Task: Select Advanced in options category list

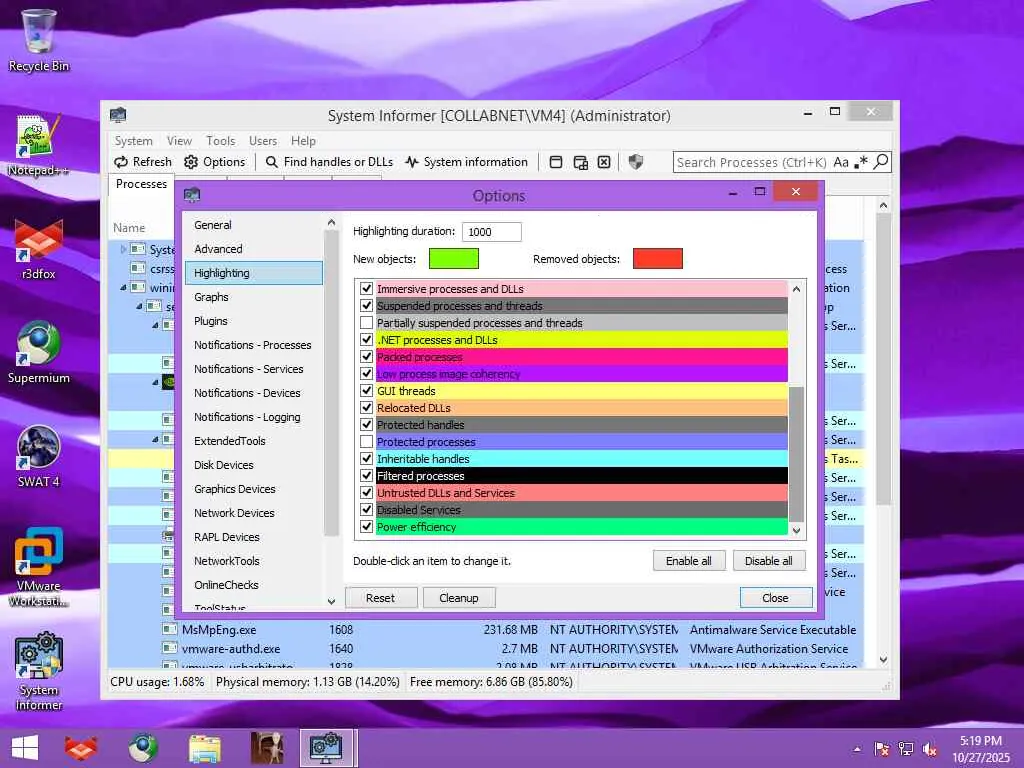Action: click(x=254, y=249)
